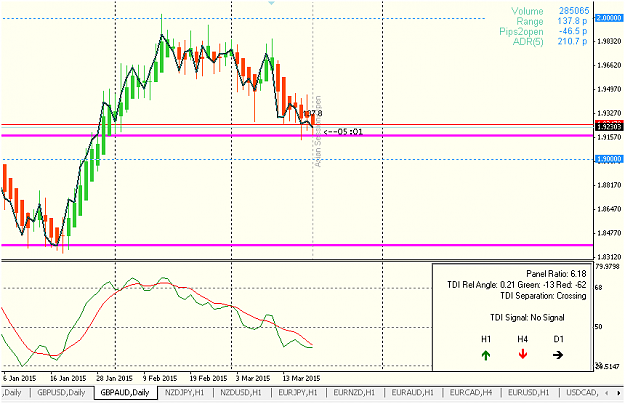This screenshot has width=625, height=404.
Task: Click the 79.9798 value on the indicator scale
Action: 607,267
